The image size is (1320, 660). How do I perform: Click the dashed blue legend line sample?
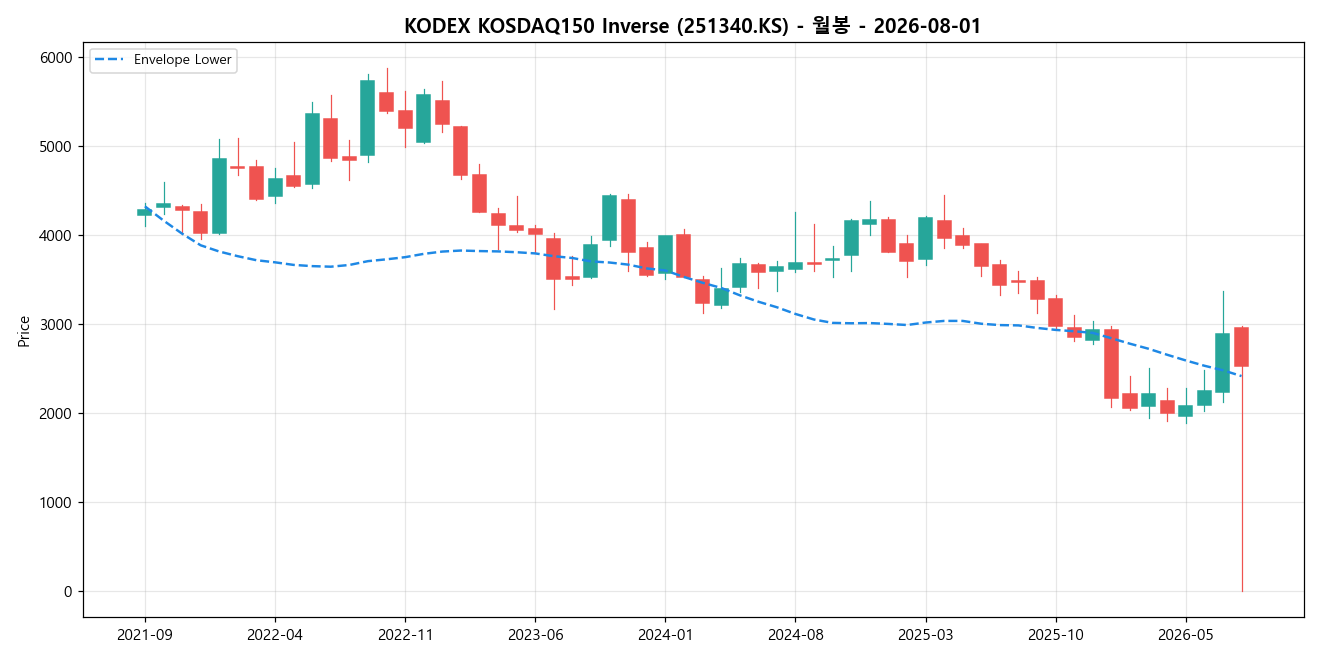(x=110, y=60)
